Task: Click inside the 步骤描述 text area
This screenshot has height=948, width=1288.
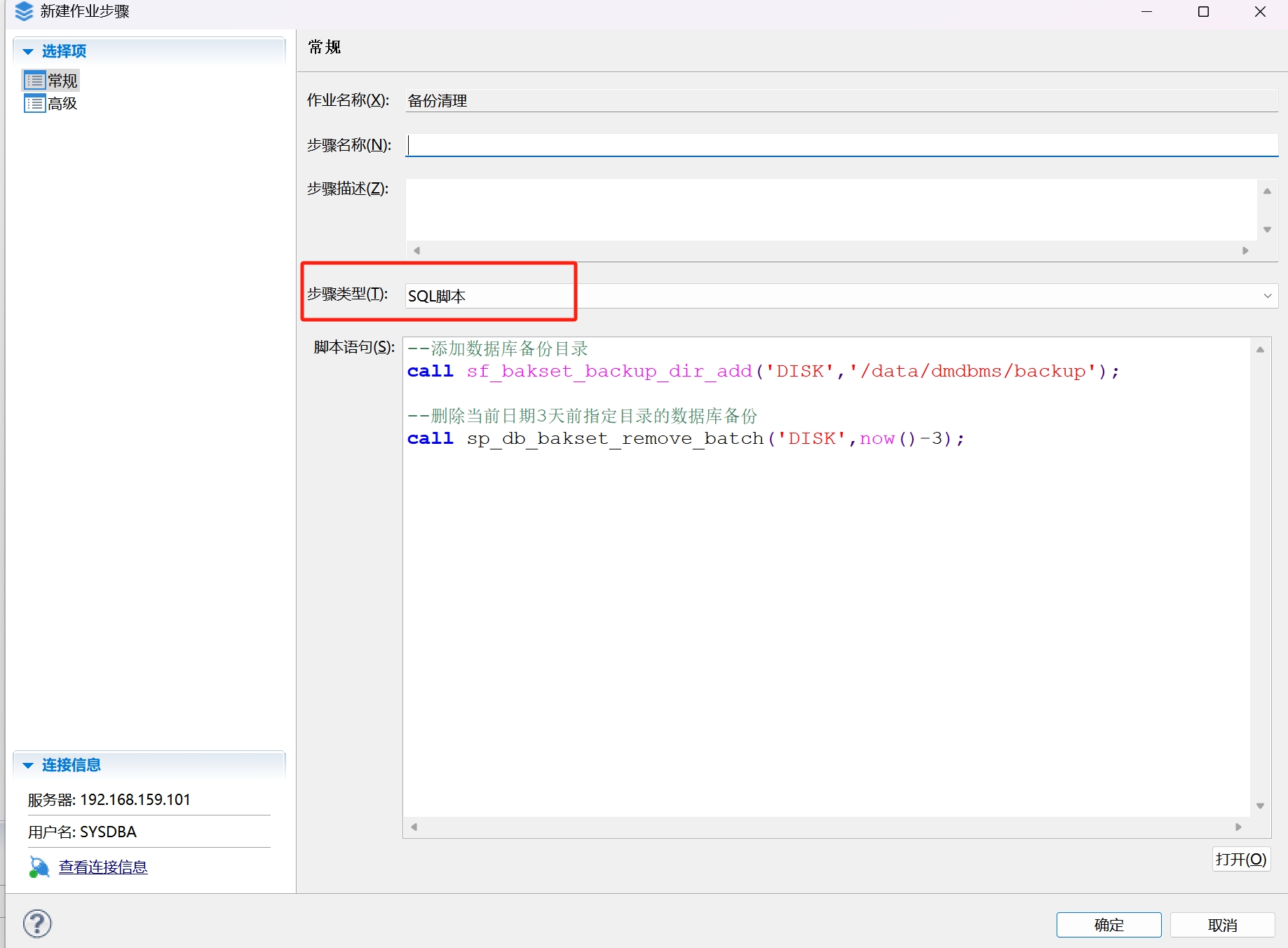Action: click(x=831, y=210)
